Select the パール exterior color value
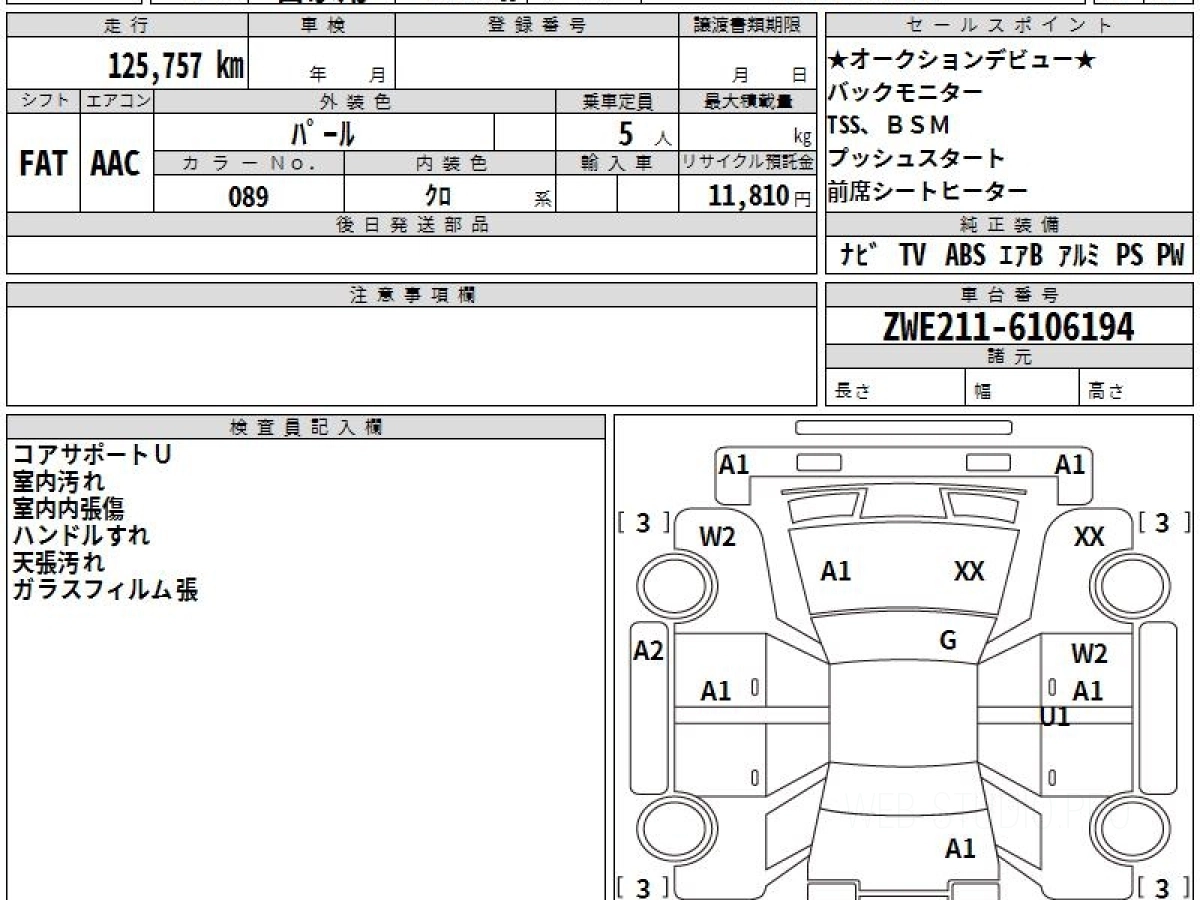Screen dimensions: 1200x900 click(323, 132)
